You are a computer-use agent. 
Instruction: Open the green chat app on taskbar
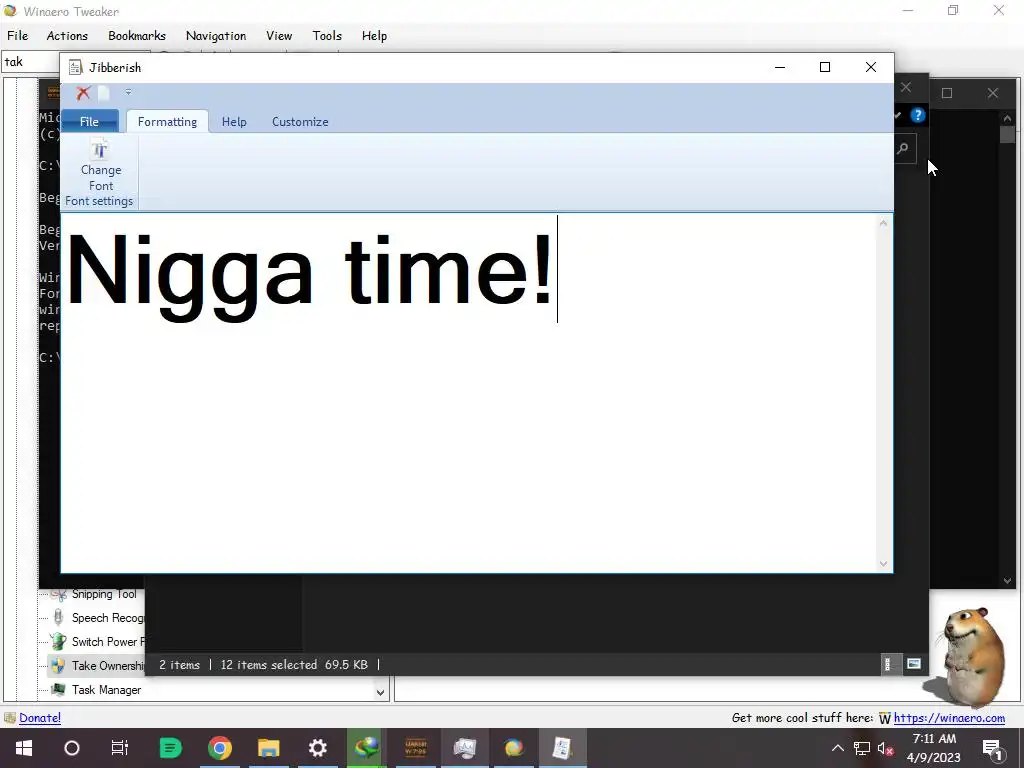[170, 748]
